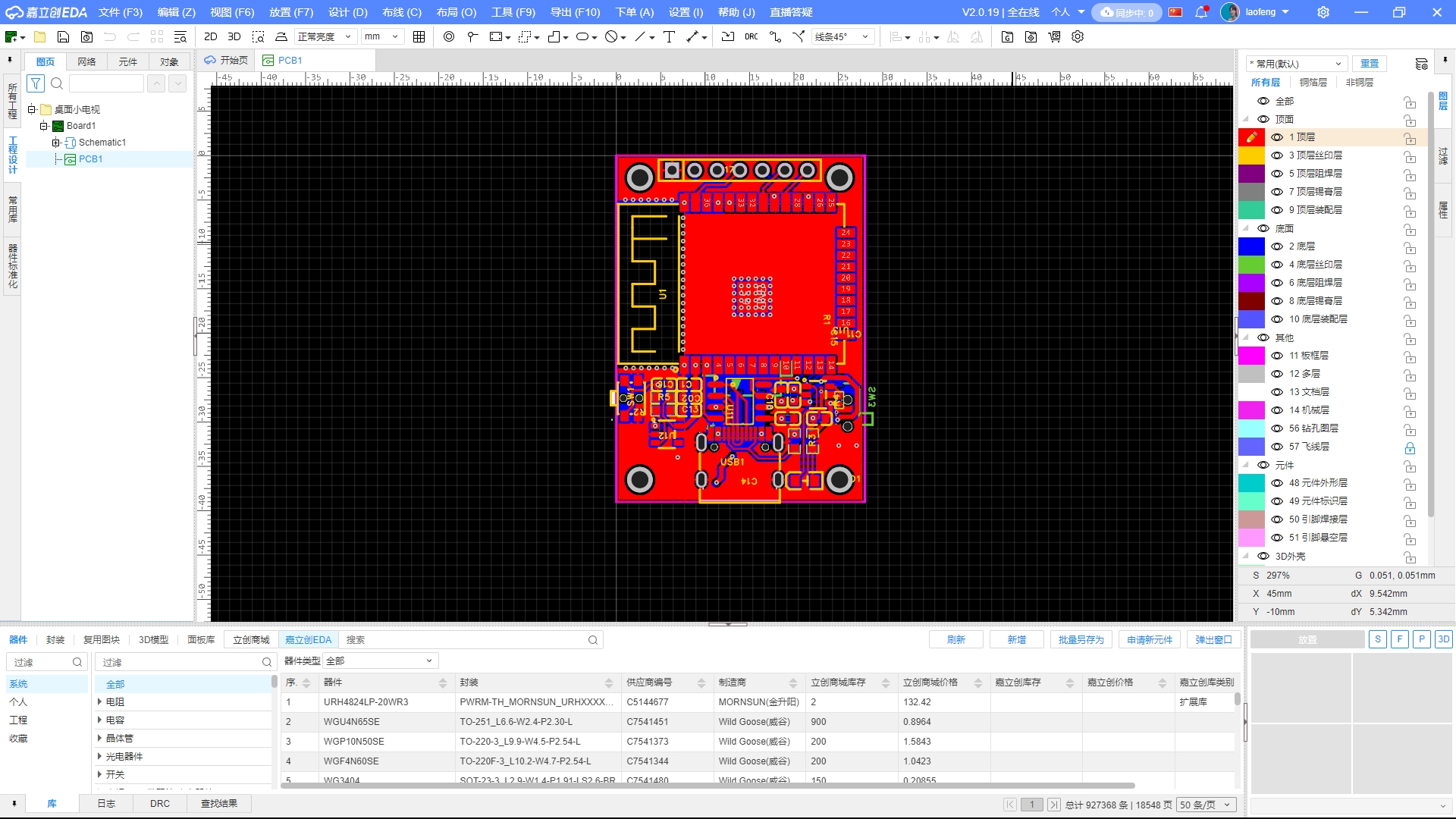1456x819 pixels.
Task: Open the 正常亮度 brightness dropdown
Action: (325, 36)
